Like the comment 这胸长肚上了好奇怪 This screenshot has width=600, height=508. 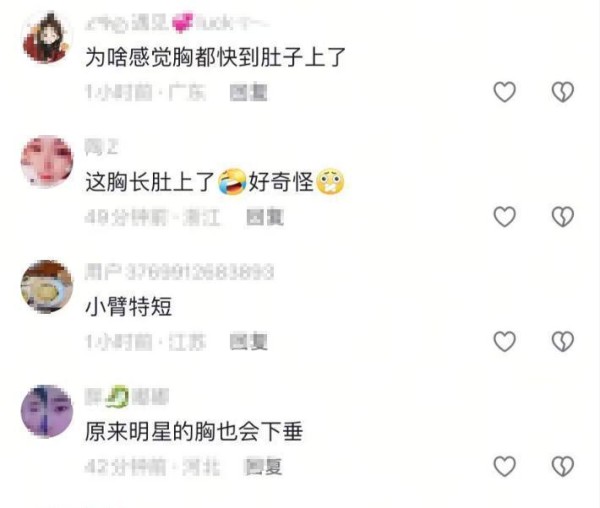coord(505,217)
